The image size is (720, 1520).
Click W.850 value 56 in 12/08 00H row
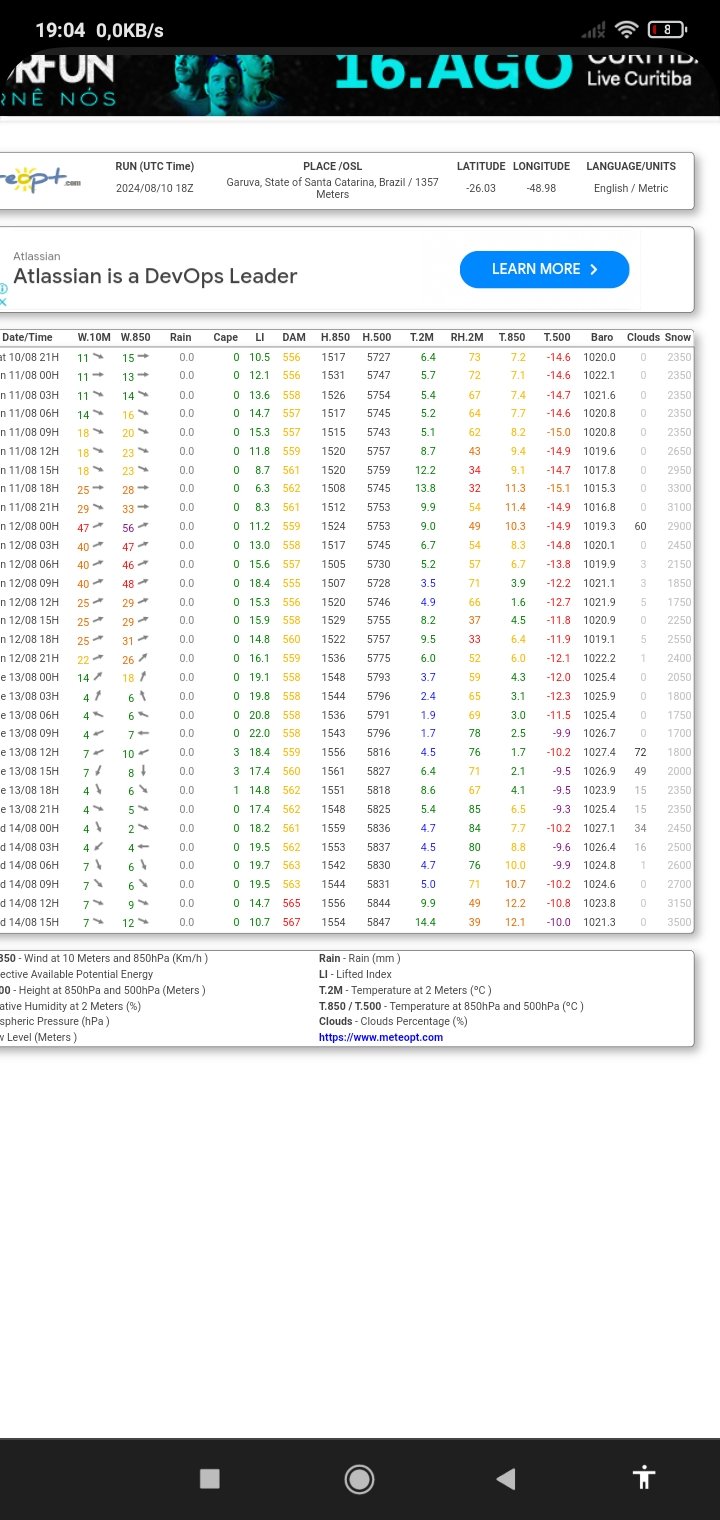[x=128, y=527]
